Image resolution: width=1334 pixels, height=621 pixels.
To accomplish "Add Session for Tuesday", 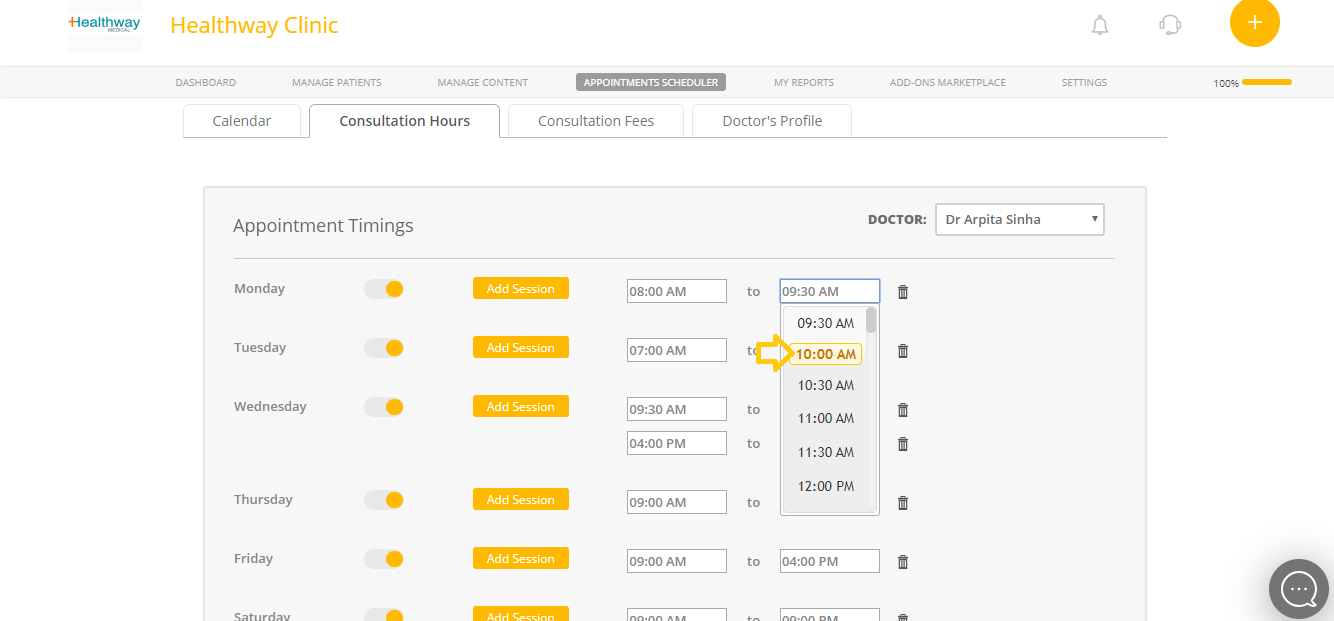I will (521, 347).
